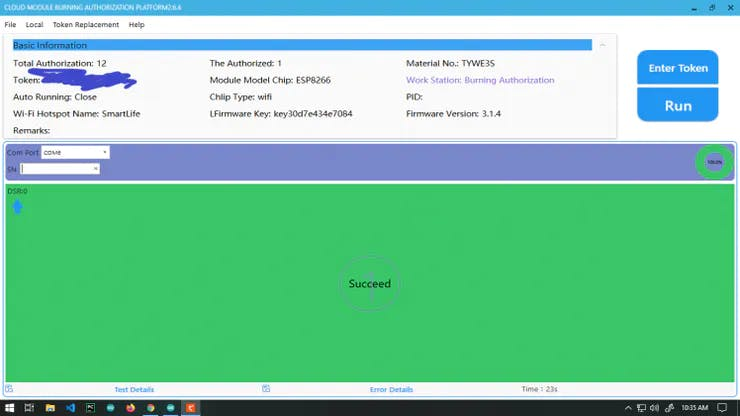740x416 pixels.
Task: Show hidden system tray icons
Action: tap(628, 408)
